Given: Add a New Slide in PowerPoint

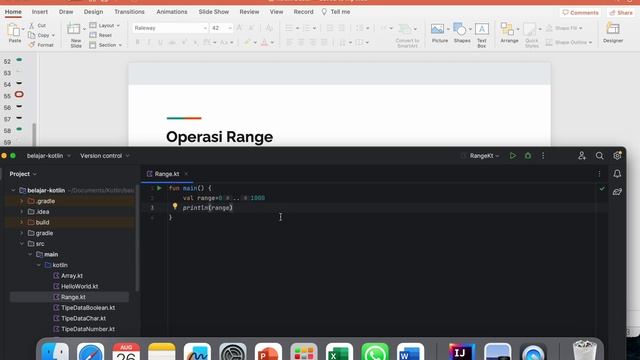Looking at the screenshot, I should [76, 35].
